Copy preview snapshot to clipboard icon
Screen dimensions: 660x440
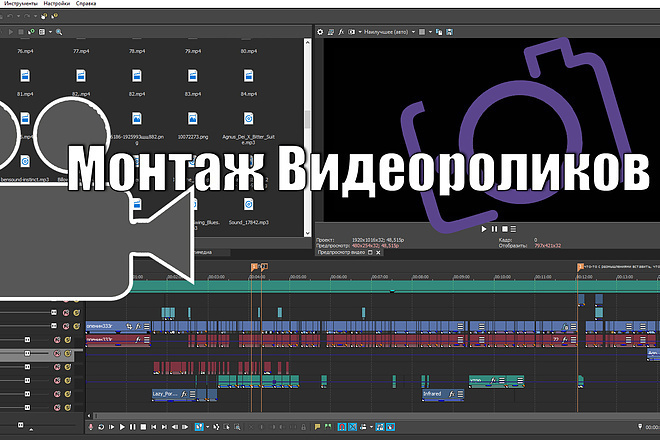click(439, 32)
